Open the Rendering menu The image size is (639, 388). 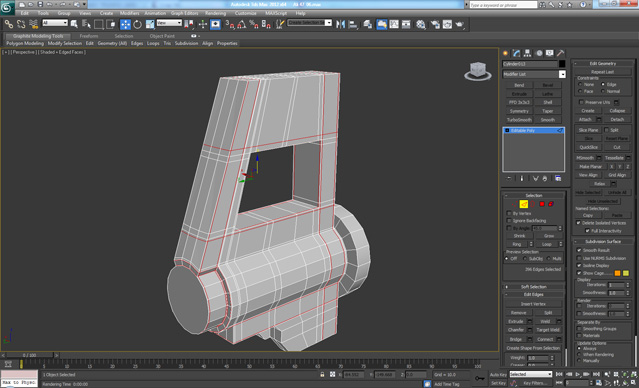(x=216, y=13)
